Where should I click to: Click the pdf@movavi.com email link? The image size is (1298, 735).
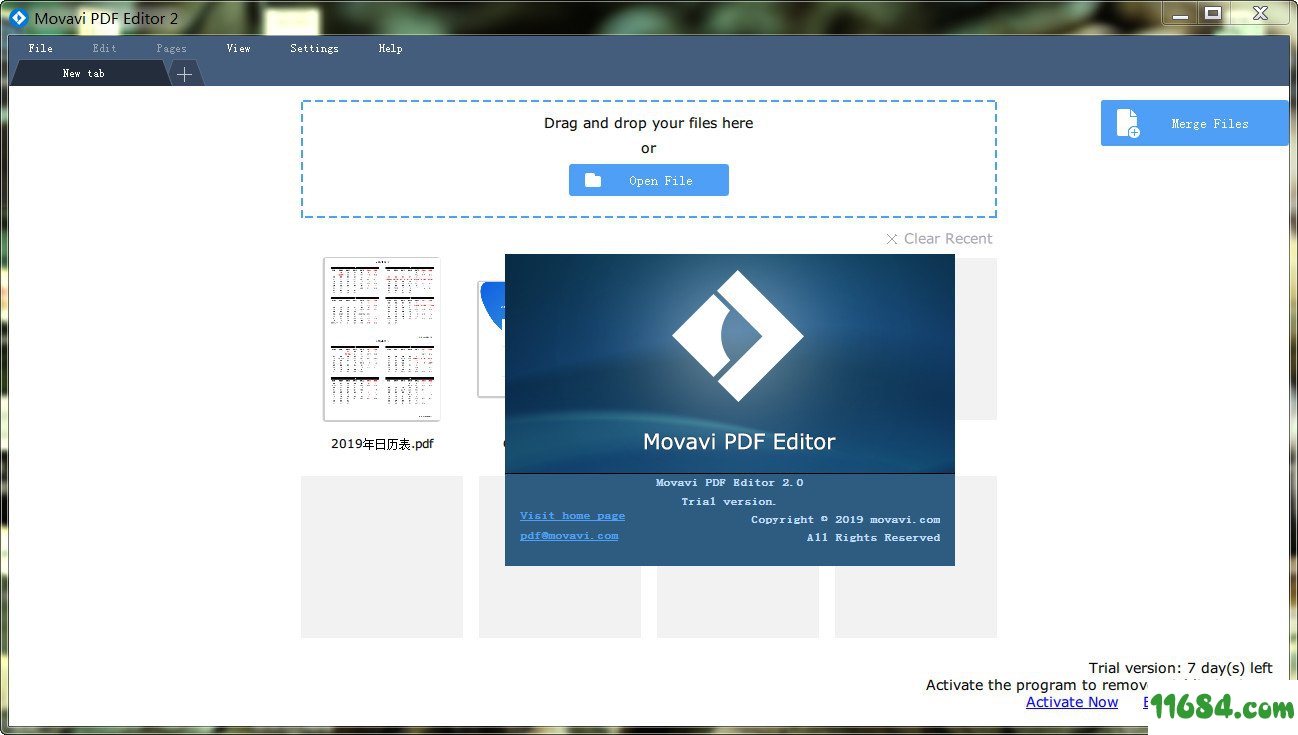tap(569, 535)
